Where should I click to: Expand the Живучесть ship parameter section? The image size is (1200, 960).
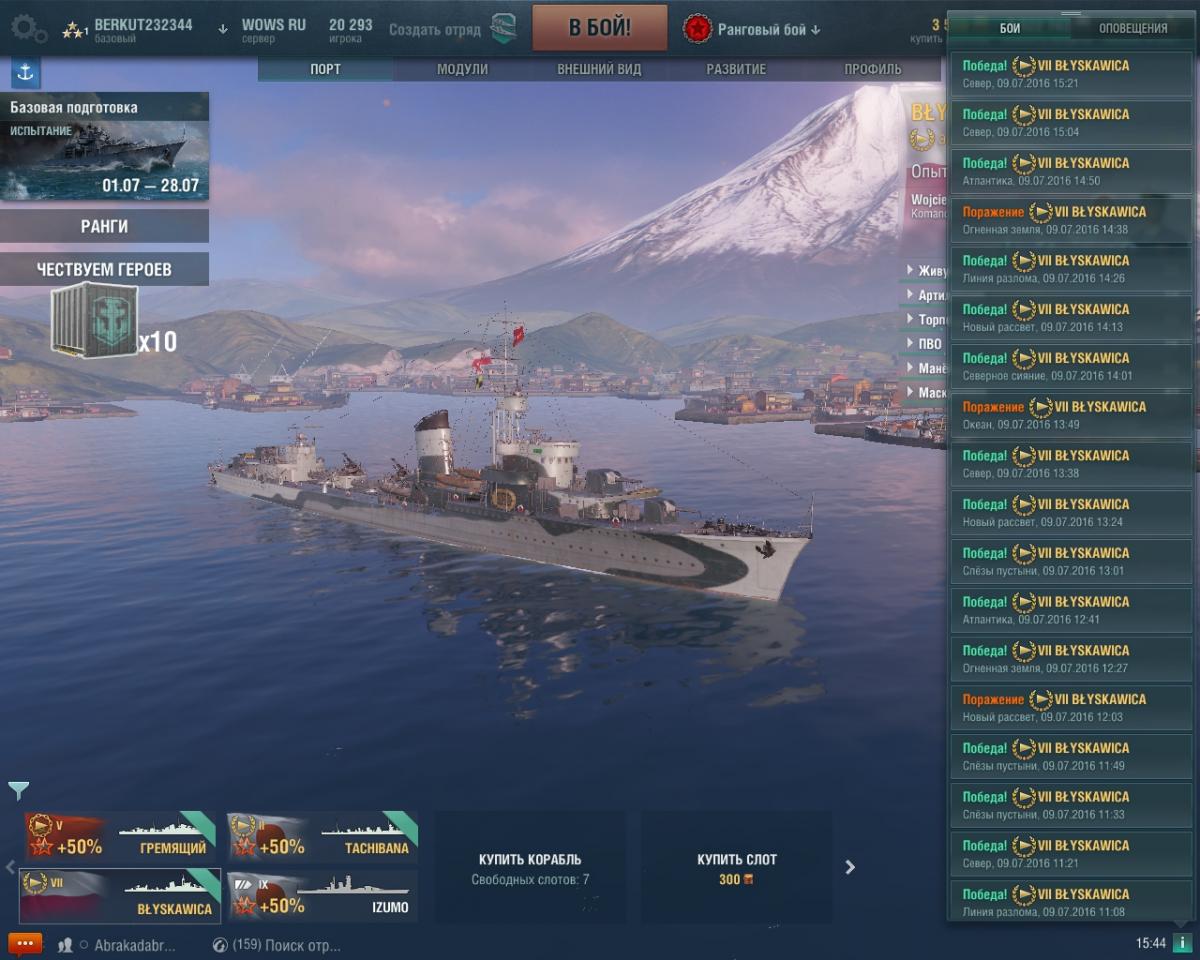coord(925,270)
